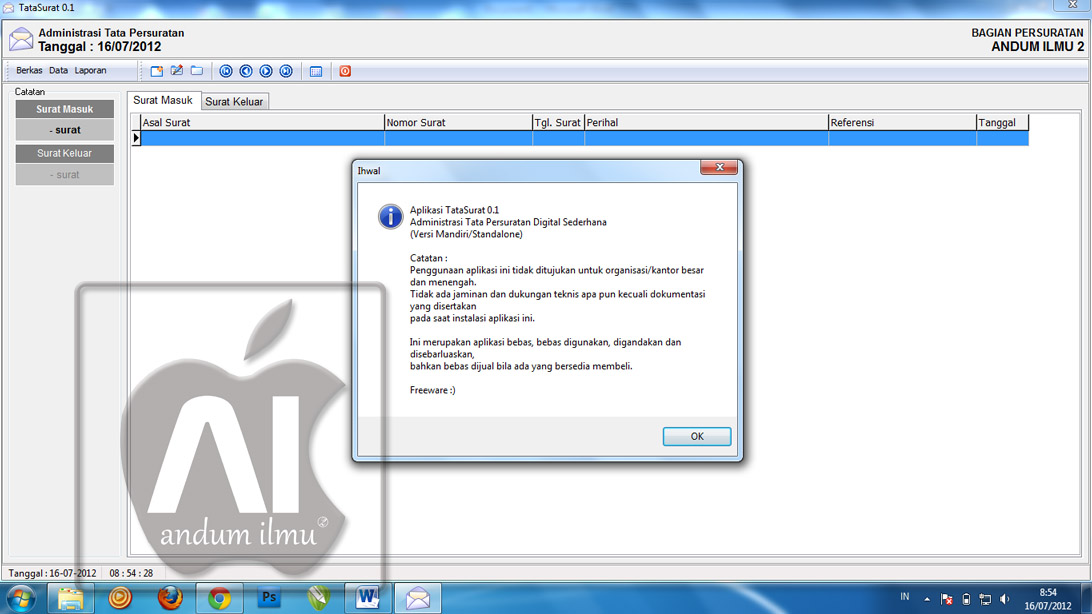
Task: Go to last record navigation icon
Action: (286, 71)
